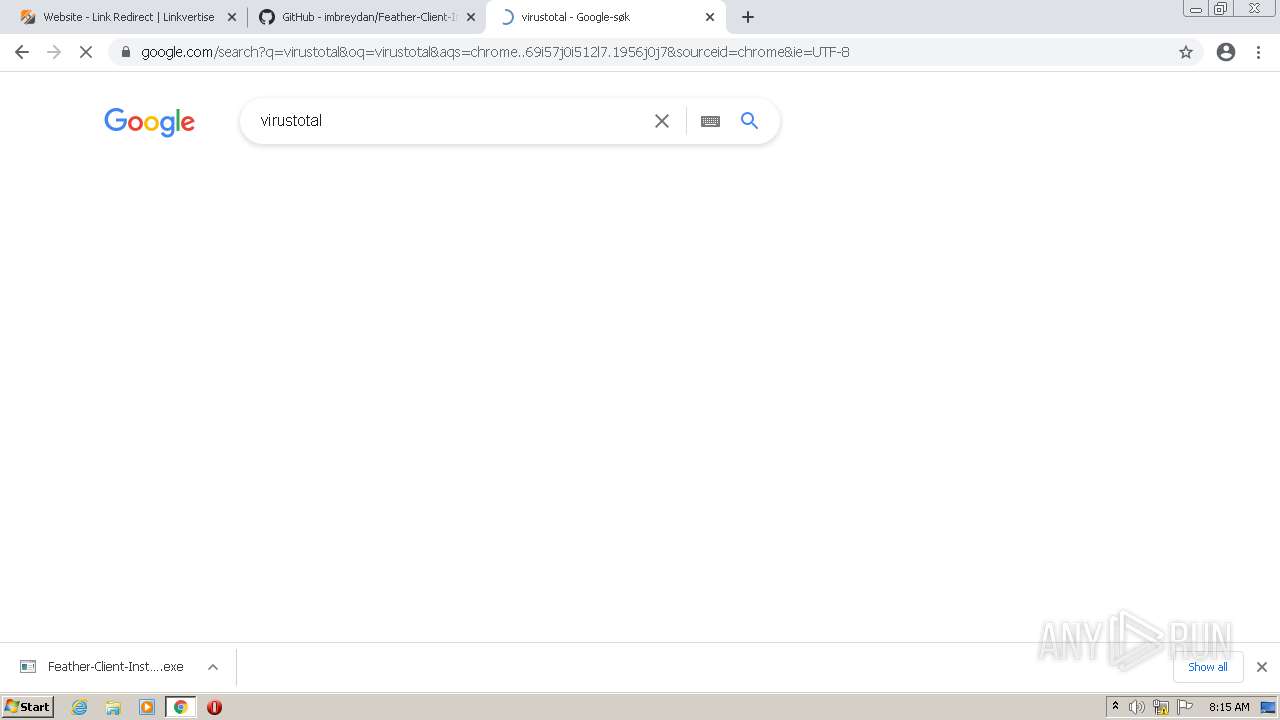Screen dimensions: 1280x720
Task: Open Google's on-screen keyboard
Action: coord(710,121)
